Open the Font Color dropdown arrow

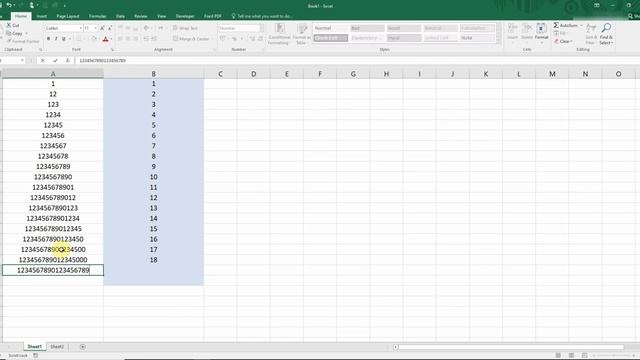coord(111,39)
